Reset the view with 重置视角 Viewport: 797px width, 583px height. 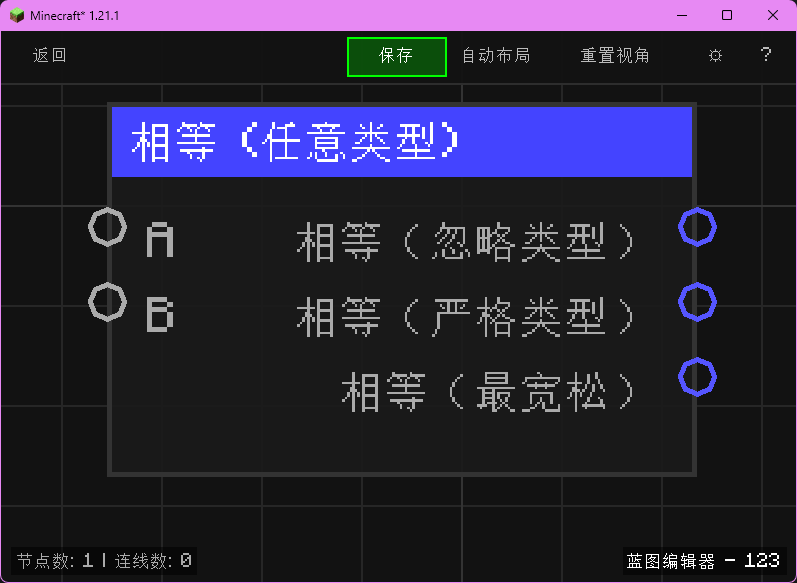pyautogui.click(x=615, y=55)
